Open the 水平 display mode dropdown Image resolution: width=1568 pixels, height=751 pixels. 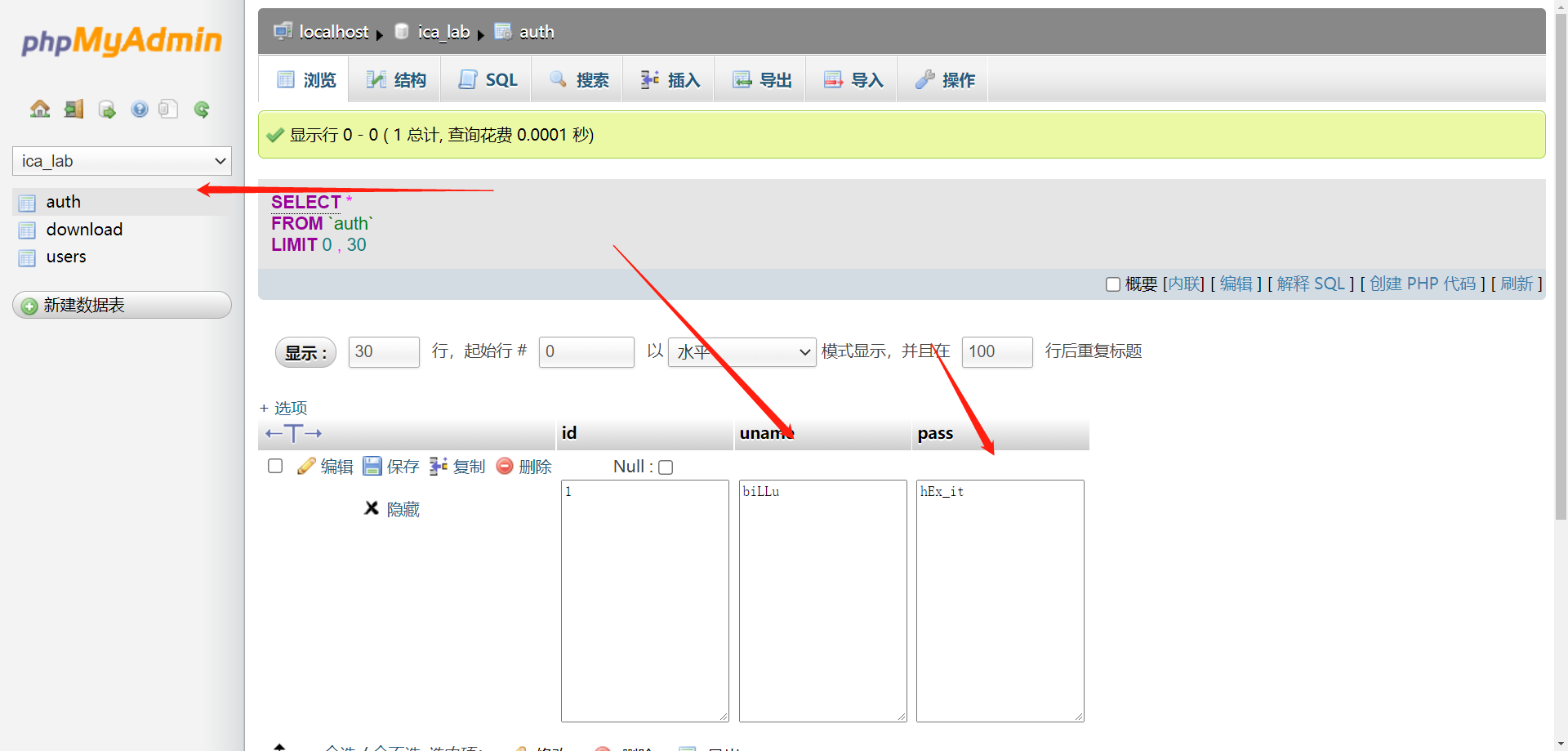[x=742, y=352]
